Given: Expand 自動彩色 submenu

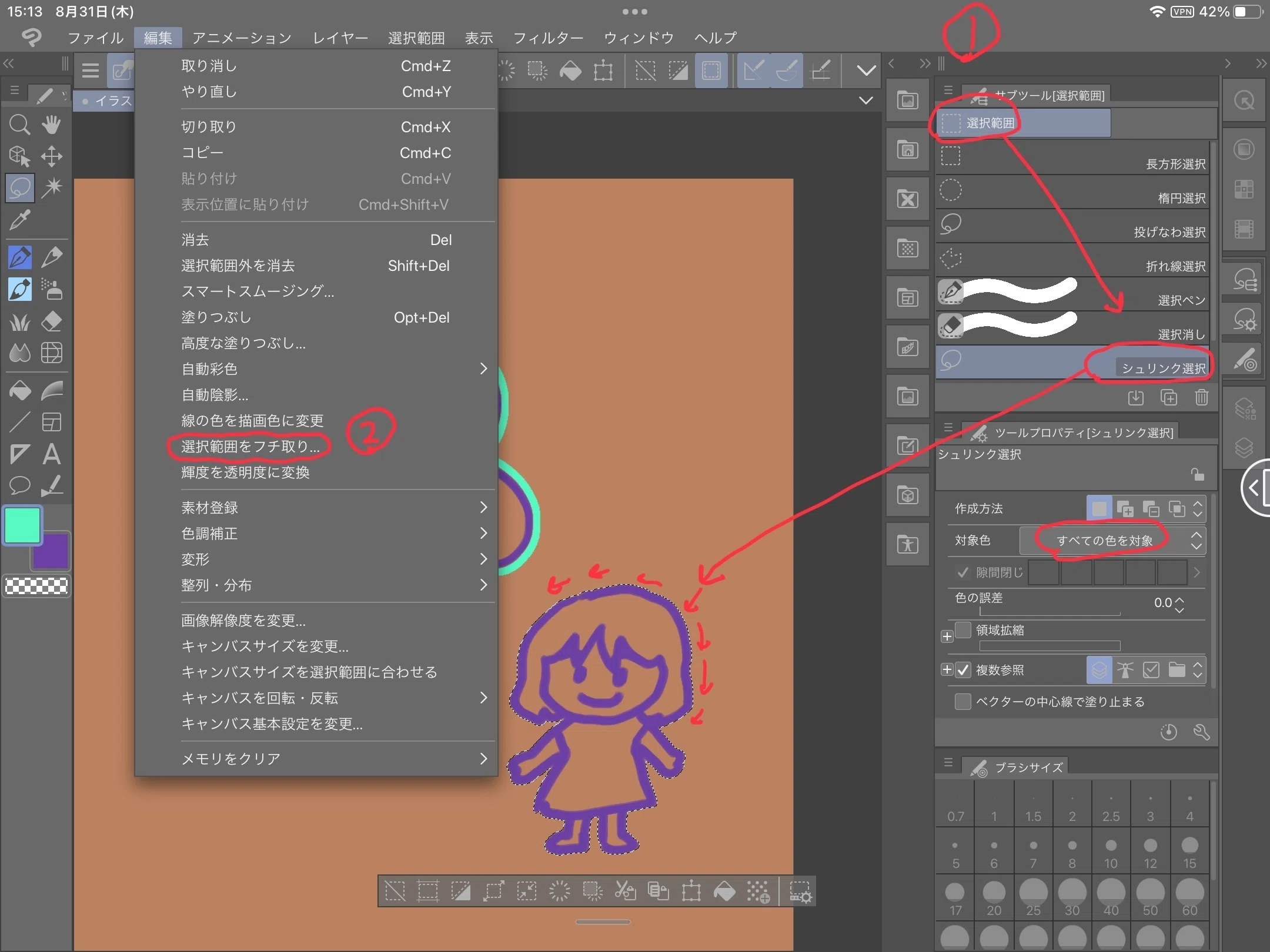Looking at the screenshot, I should 334,368.
